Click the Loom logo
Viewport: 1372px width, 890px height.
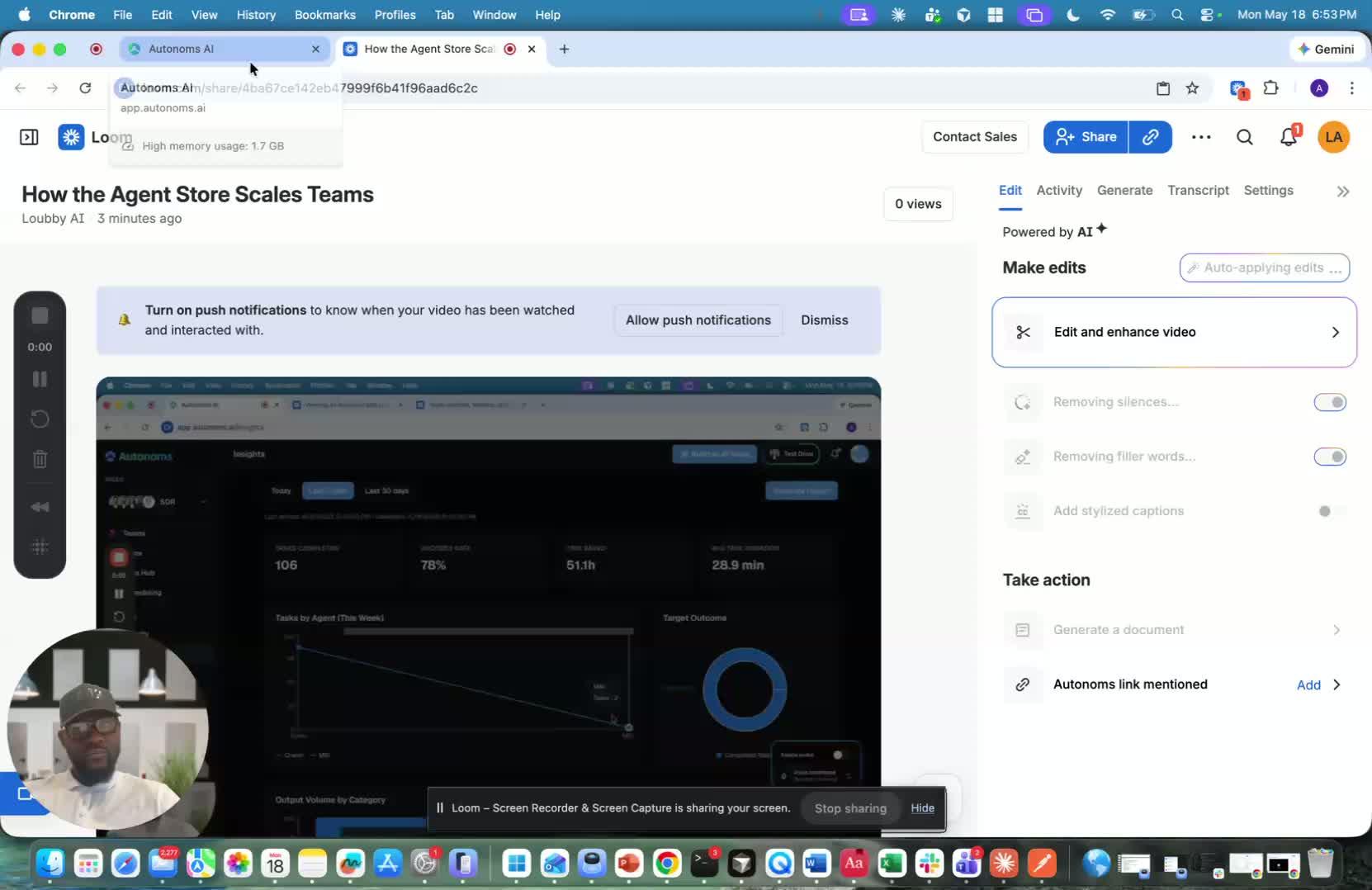coord(71,137)
